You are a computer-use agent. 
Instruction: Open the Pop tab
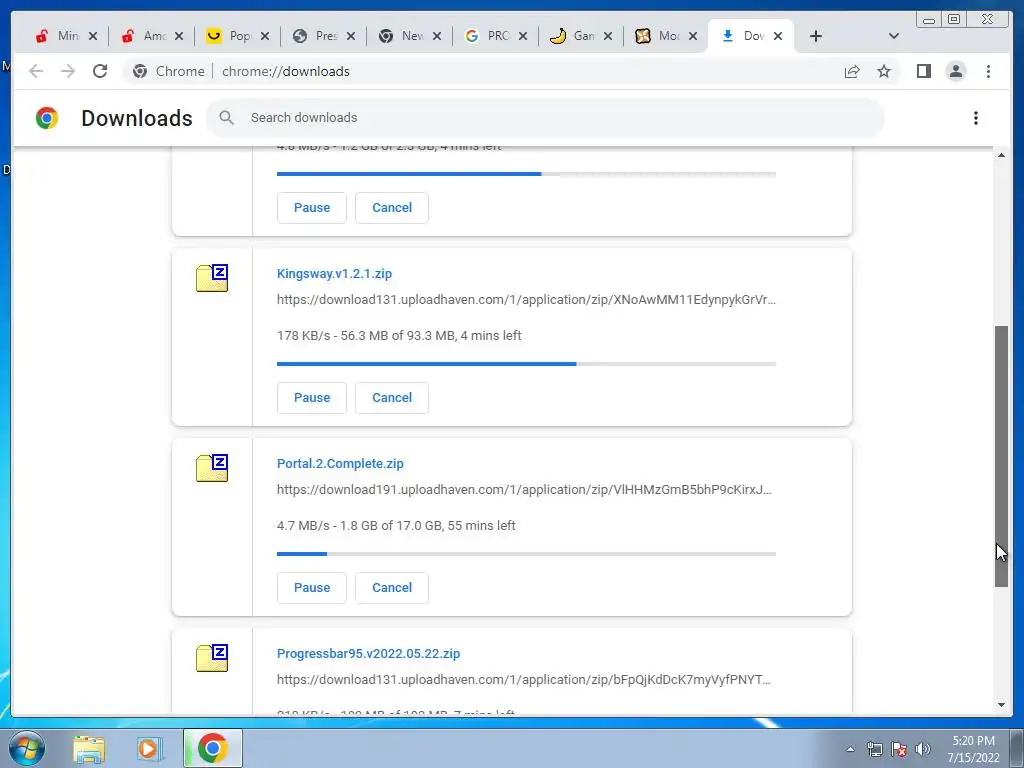230,36
